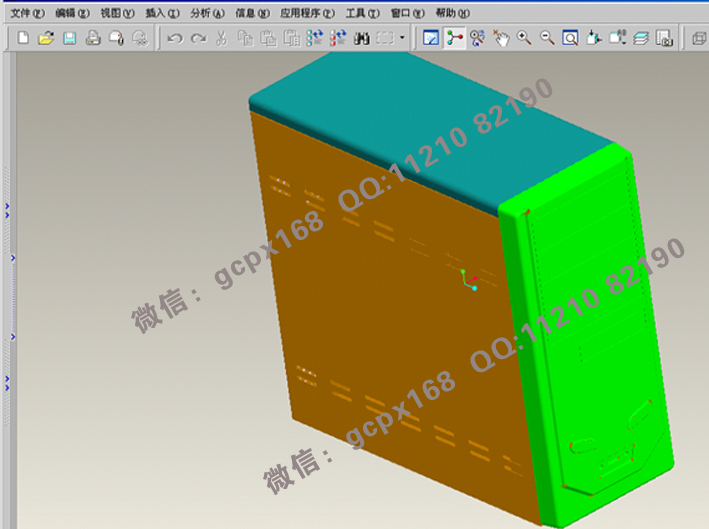
Task: Select the teal top cover of the model
Action: (x=430, y=120)
